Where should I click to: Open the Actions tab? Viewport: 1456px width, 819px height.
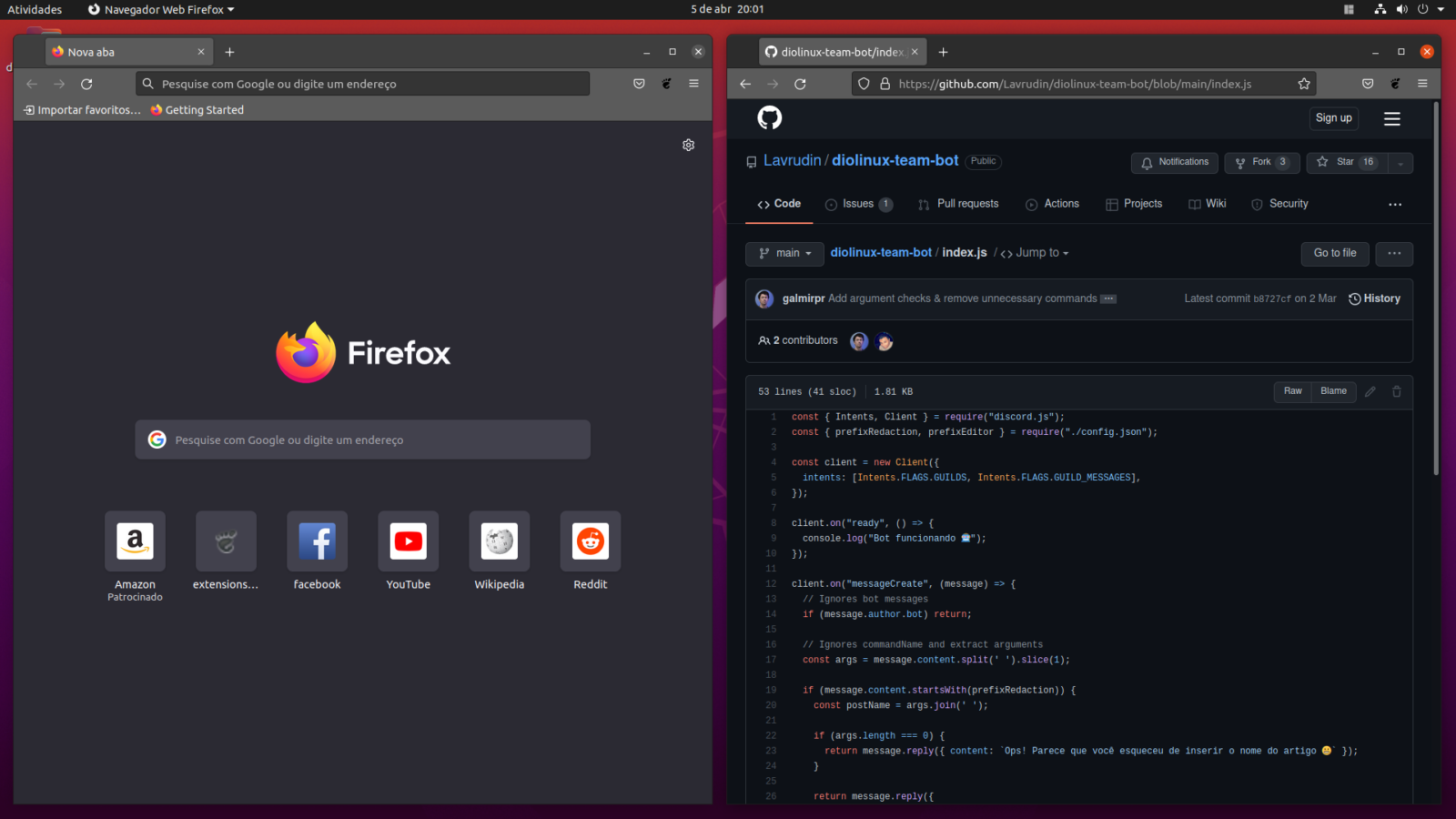(1052, 204)
